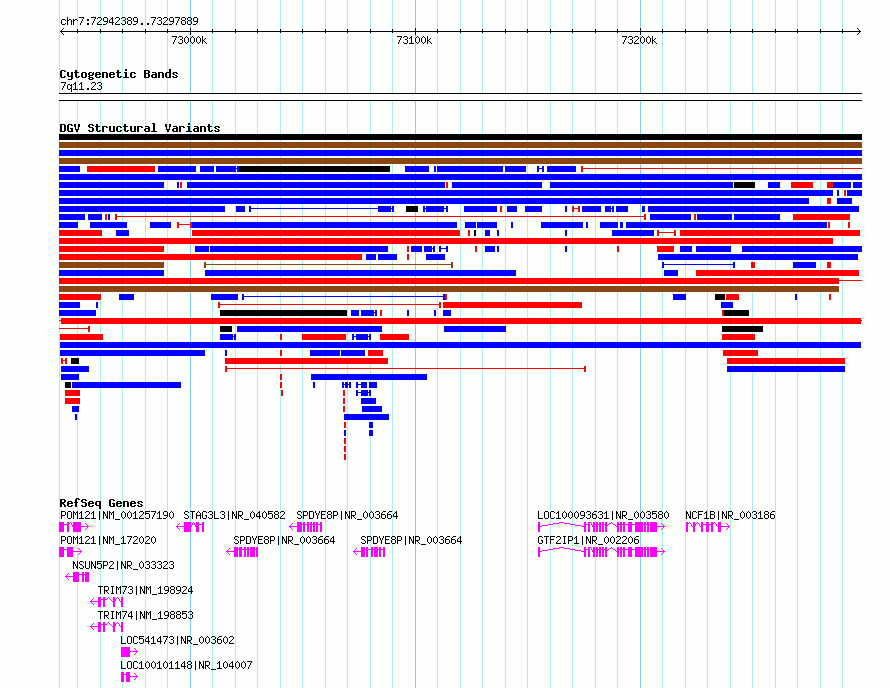Open the TRIM73|NM_198924 gene label
Viewport: 890px width, 688px height.
pos(145,590)
